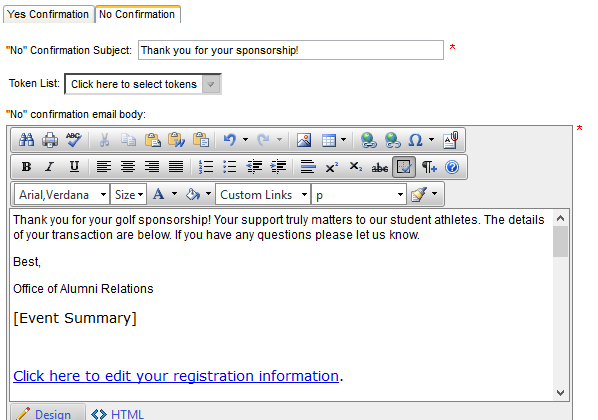Switch to the Yes Confirmation tab
Screen dimensions: 598x420
click(x=48, y=14)
